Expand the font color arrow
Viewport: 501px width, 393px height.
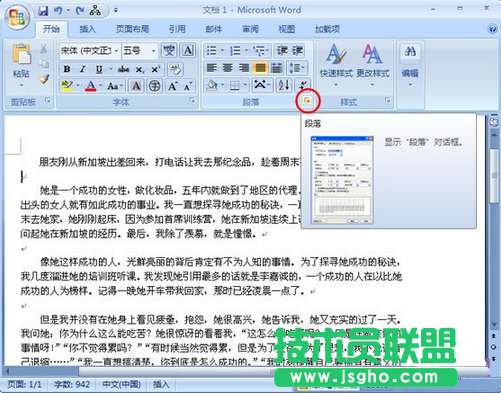(x=100, y=86)
